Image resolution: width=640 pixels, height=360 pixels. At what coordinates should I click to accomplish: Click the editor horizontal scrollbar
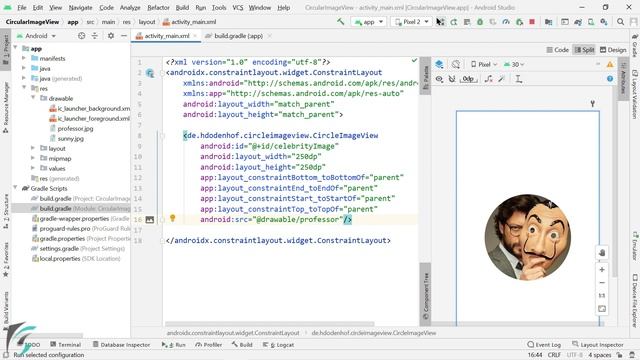pos(269,324)
